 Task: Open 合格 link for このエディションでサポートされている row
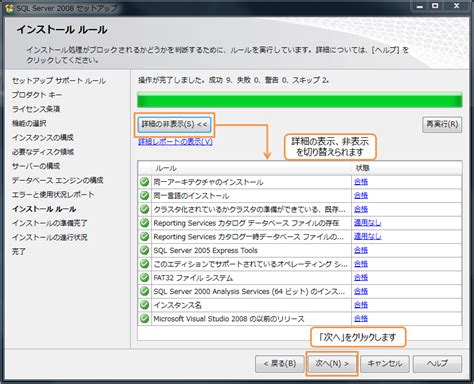361,264
